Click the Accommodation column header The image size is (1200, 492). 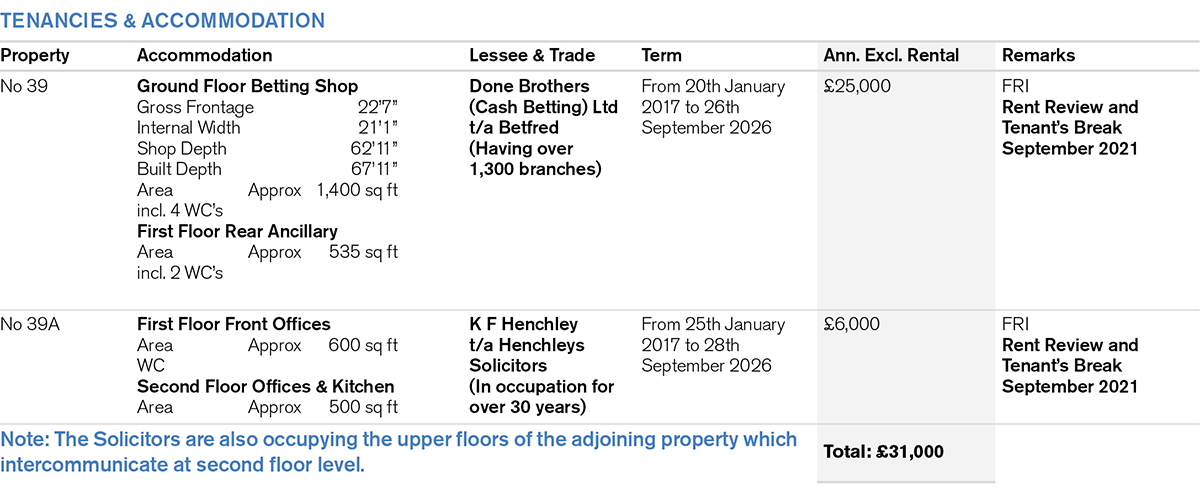click(x=204, y=56)
